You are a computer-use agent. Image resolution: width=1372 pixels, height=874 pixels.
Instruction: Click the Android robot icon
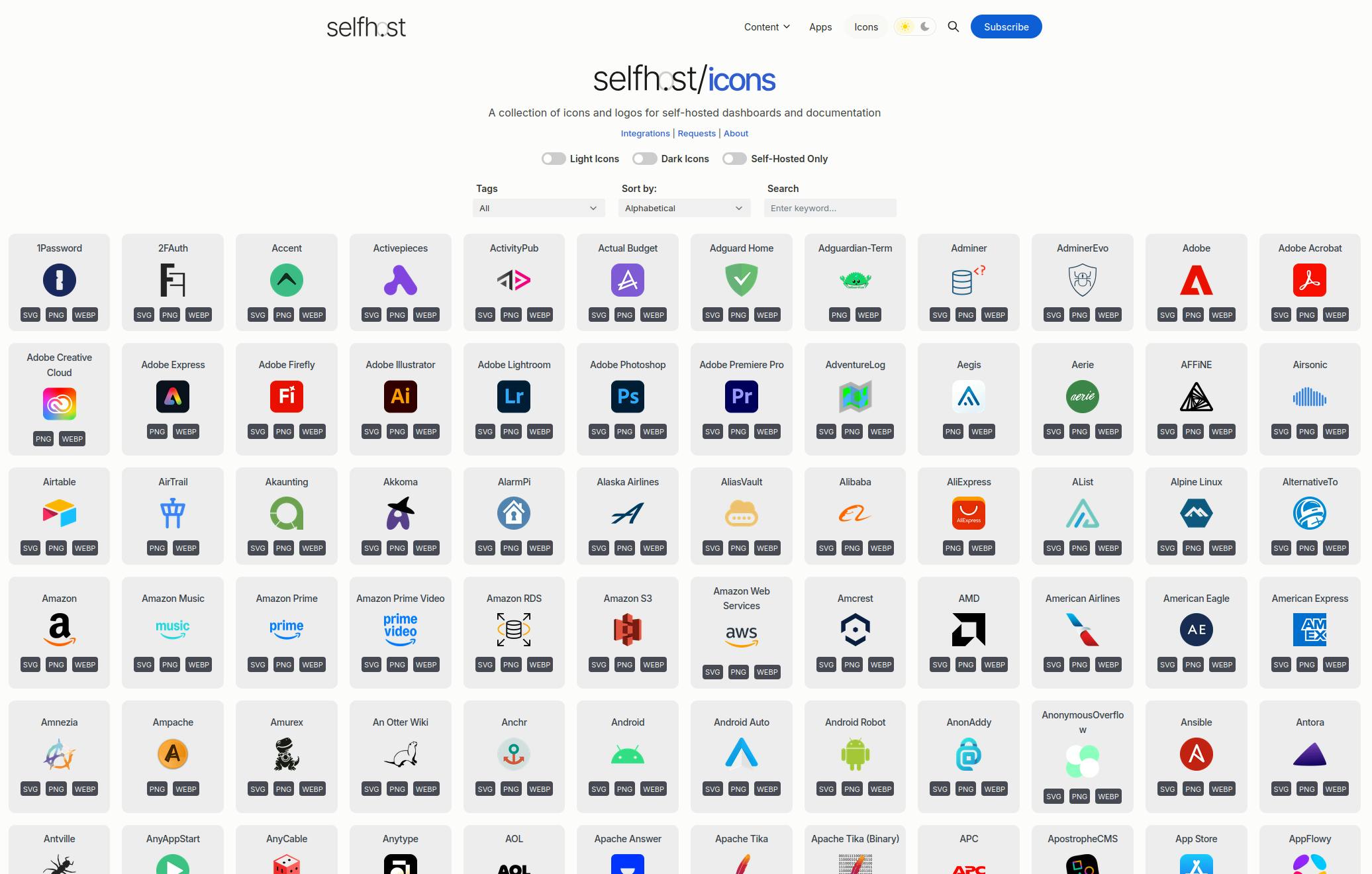point(855,753)
